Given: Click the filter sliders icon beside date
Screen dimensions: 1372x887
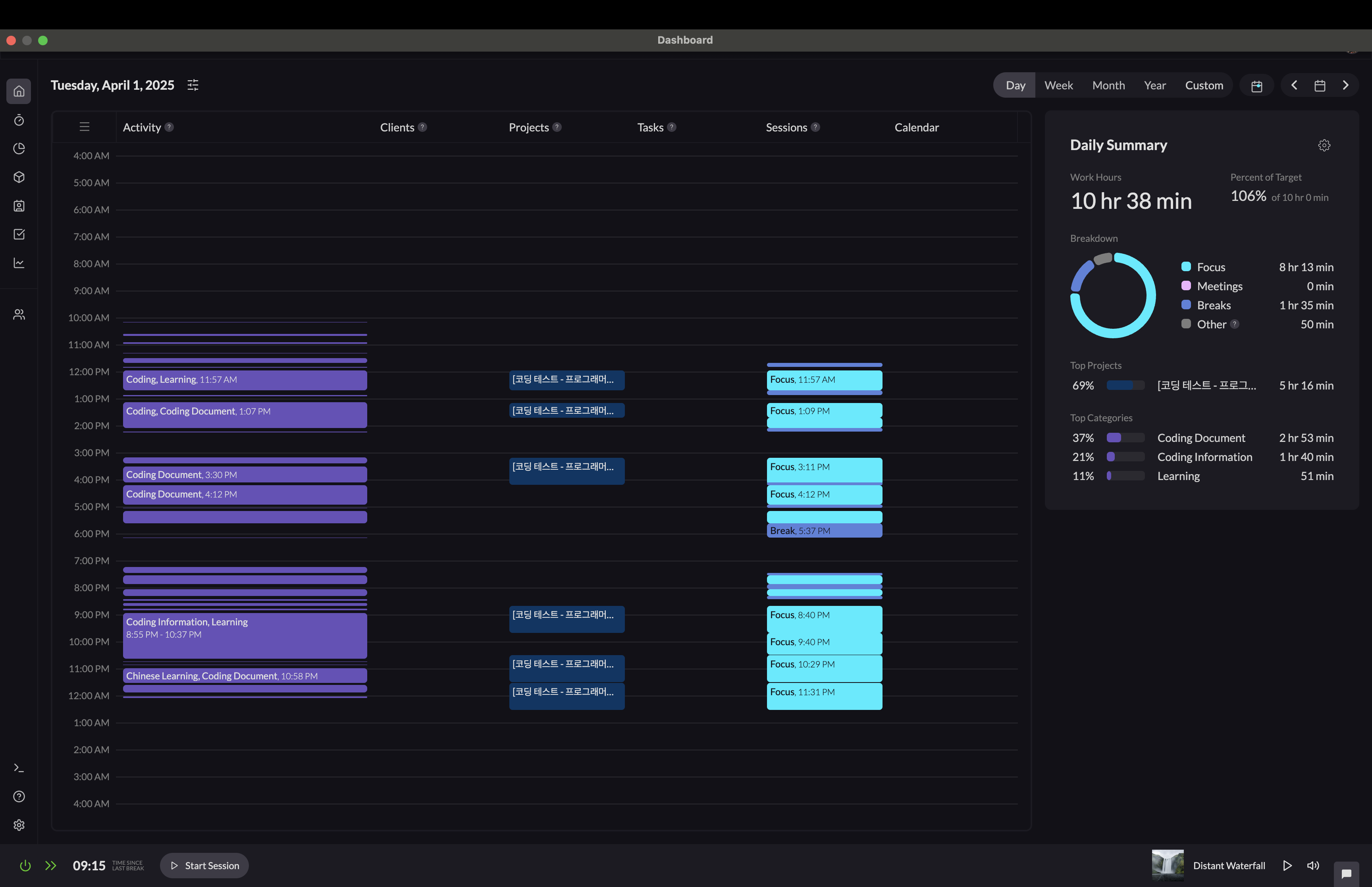Looking at the screenshot, I should [193, 85].
